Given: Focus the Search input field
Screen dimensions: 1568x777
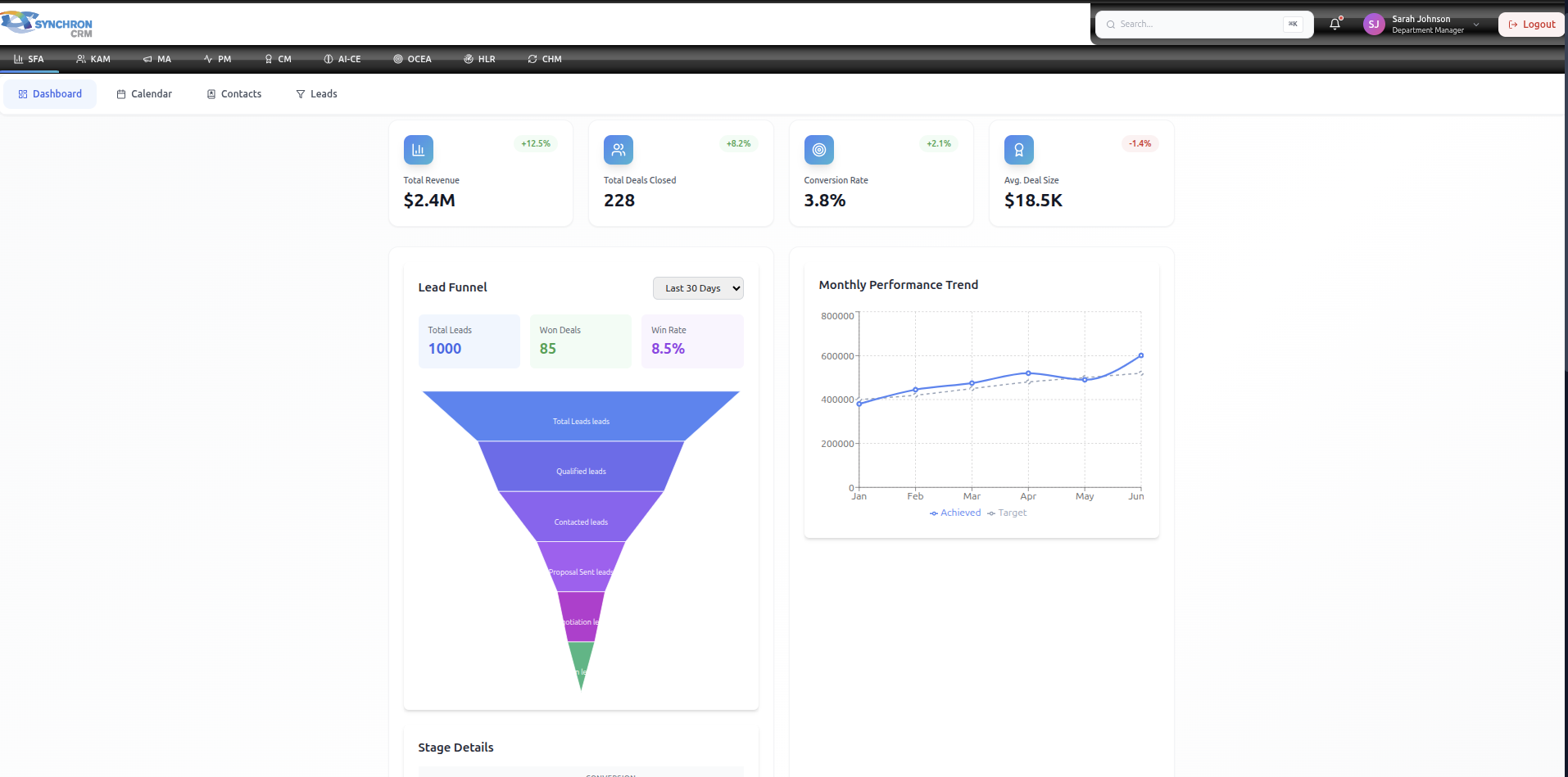Looking at the screenshot, I should tap(1196, 25).
